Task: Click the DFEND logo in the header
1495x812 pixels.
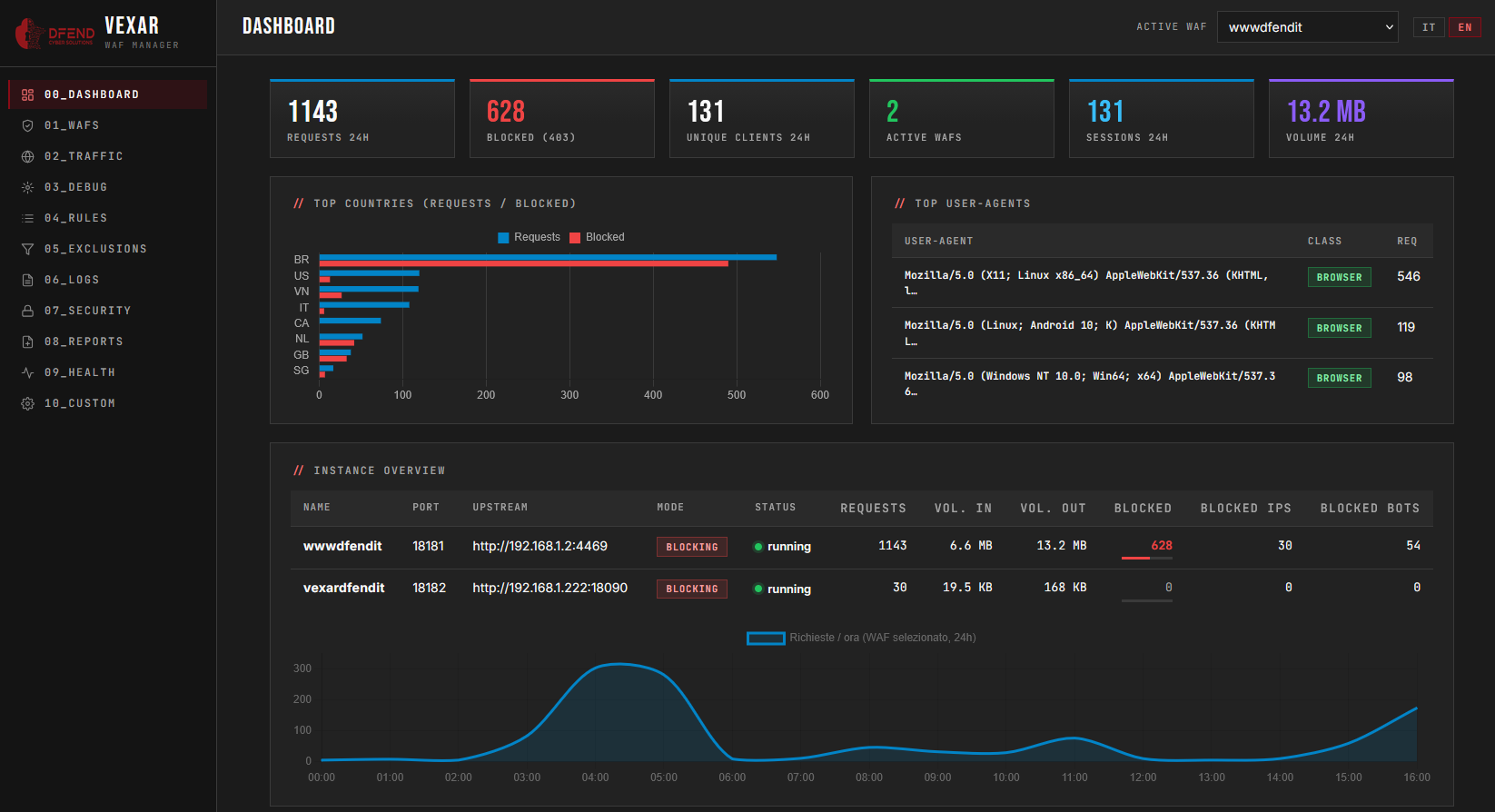Action: point(54,33)
